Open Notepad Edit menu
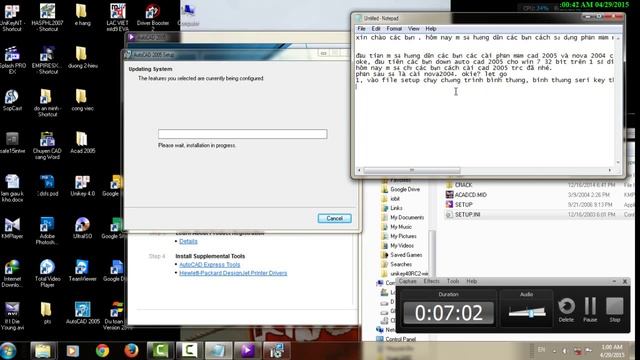 (x=376, y=29)
